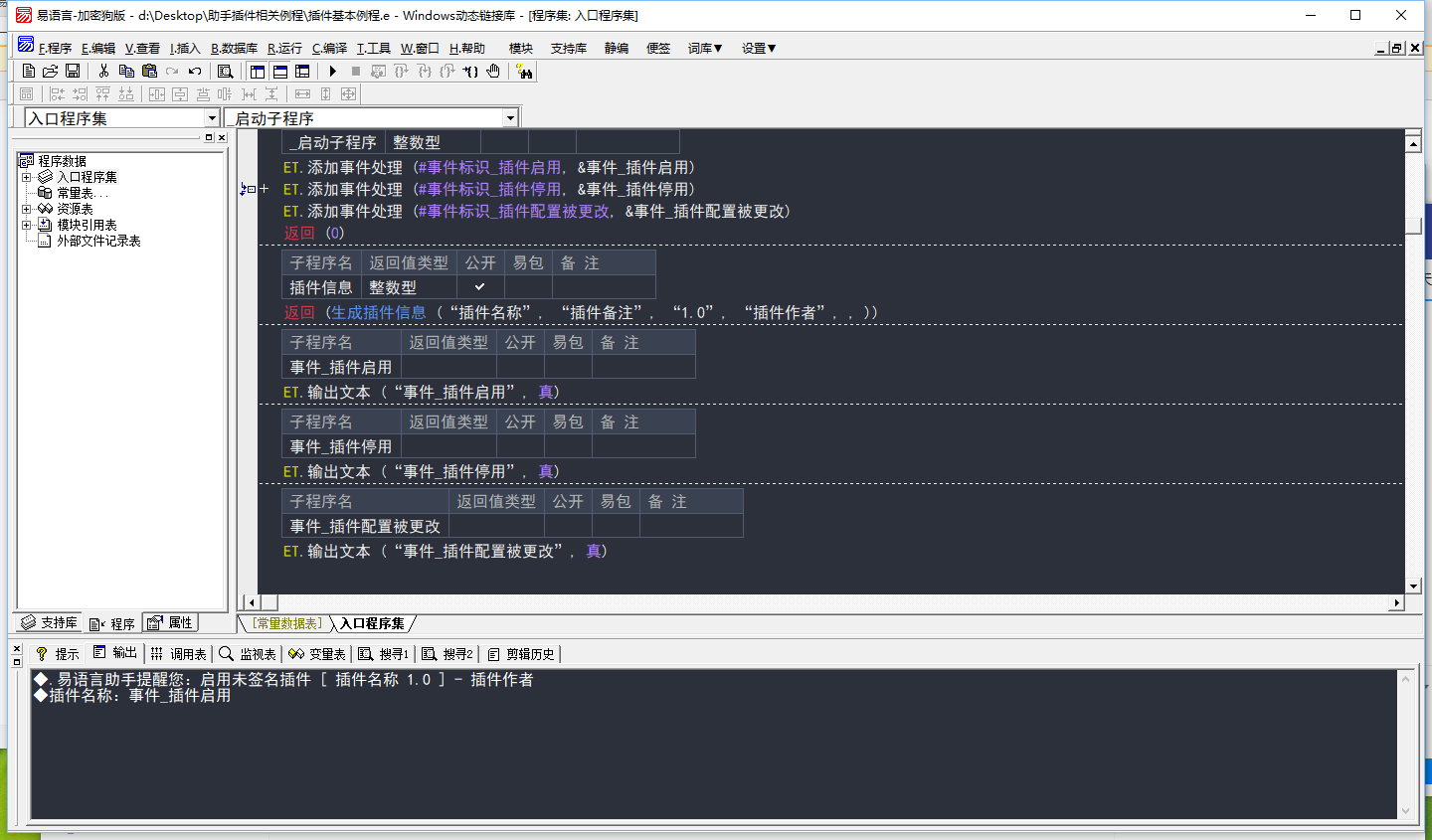Screen dimensions: 1432x840
Task: Click the hand breakpoint toolbar icon
Action: pos(493,72)
